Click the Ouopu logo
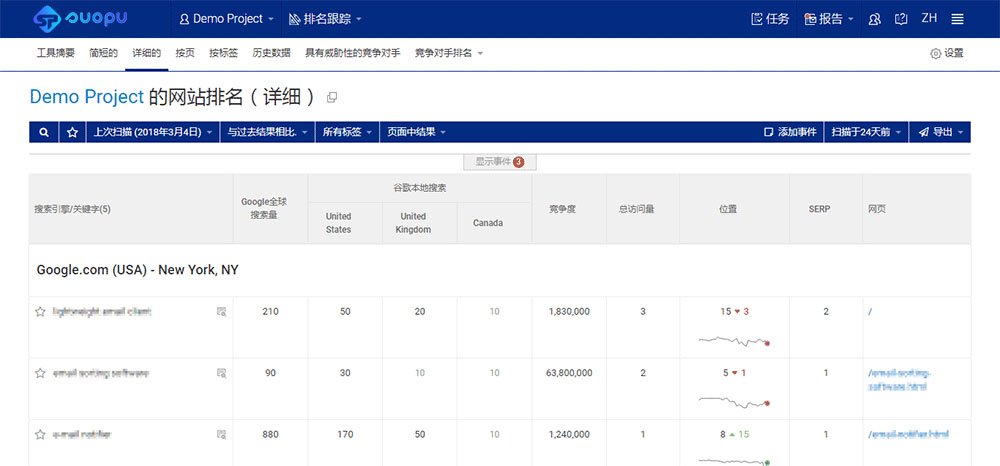The height and width of the screenshot is (466, 1000). pyautogui.click(x=80, y=18)
